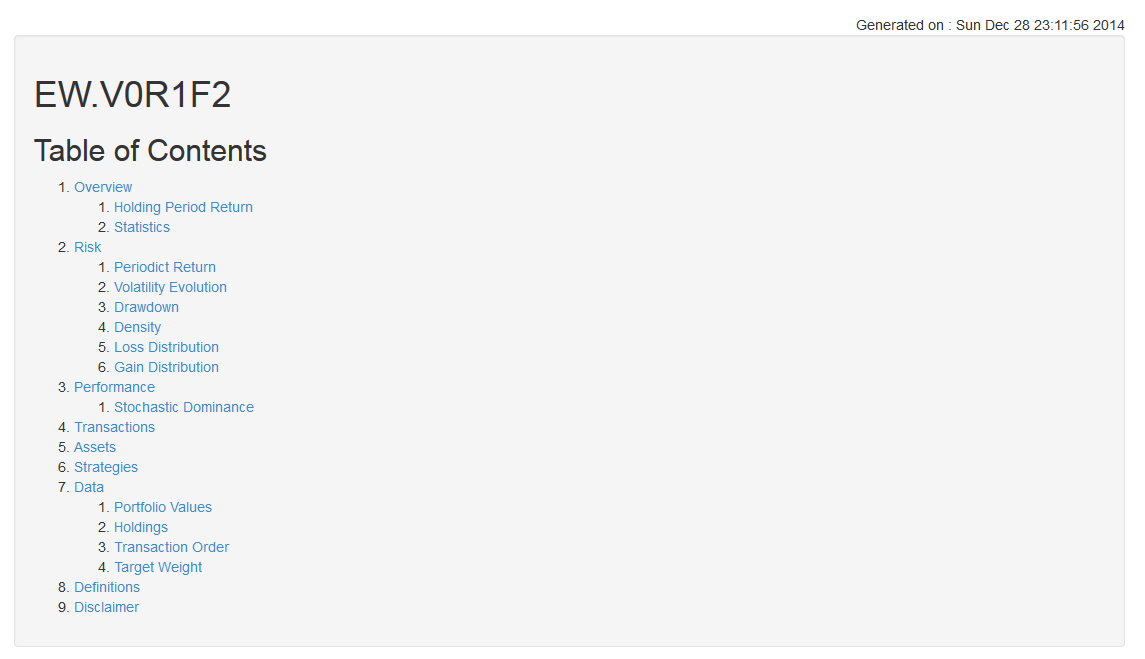Viewport: 1145px width, 659px height.
Task: Click the Density link
Action: tap(137, 327)
